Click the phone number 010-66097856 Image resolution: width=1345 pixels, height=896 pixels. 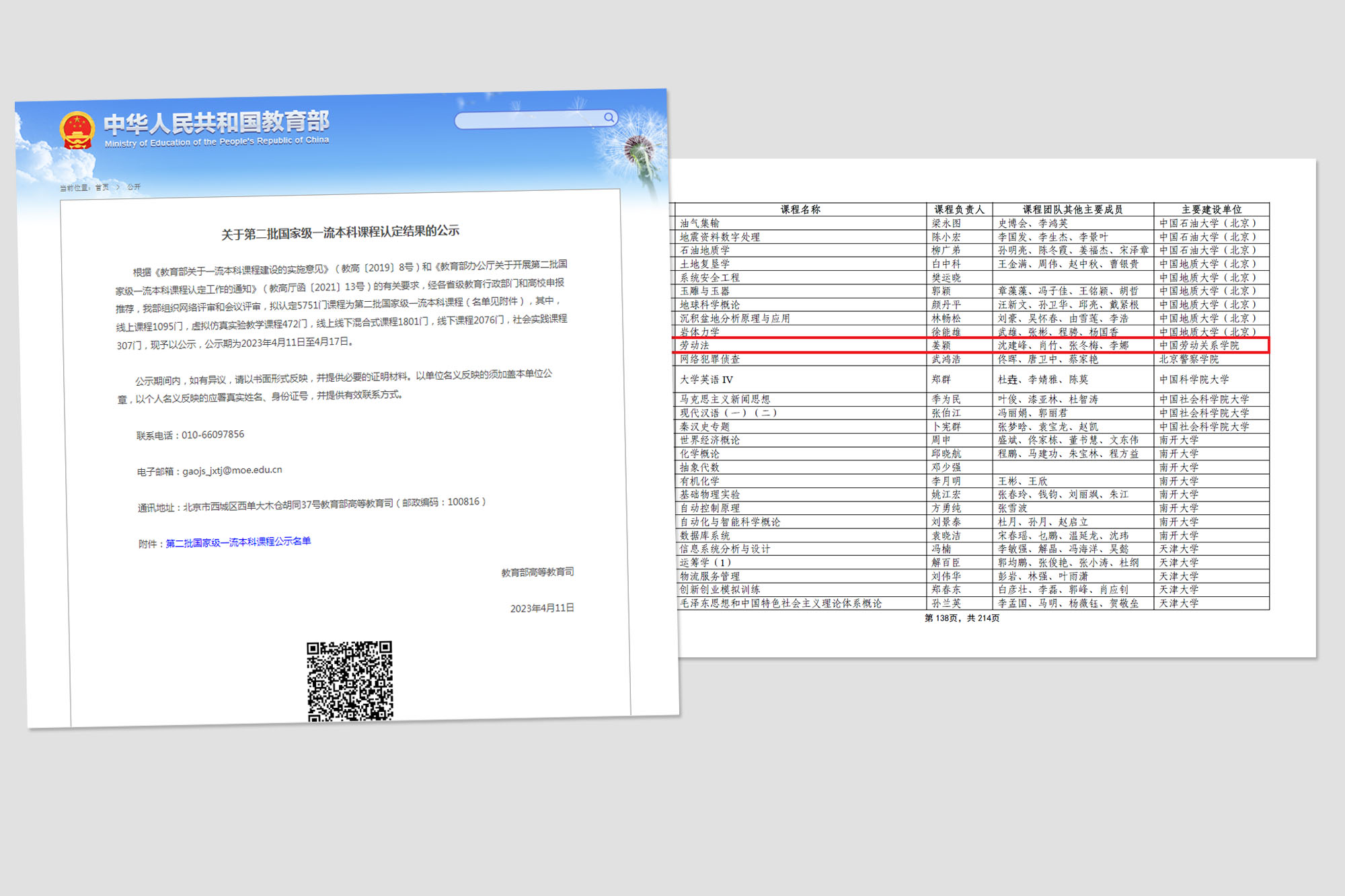(x=213, y=435)
